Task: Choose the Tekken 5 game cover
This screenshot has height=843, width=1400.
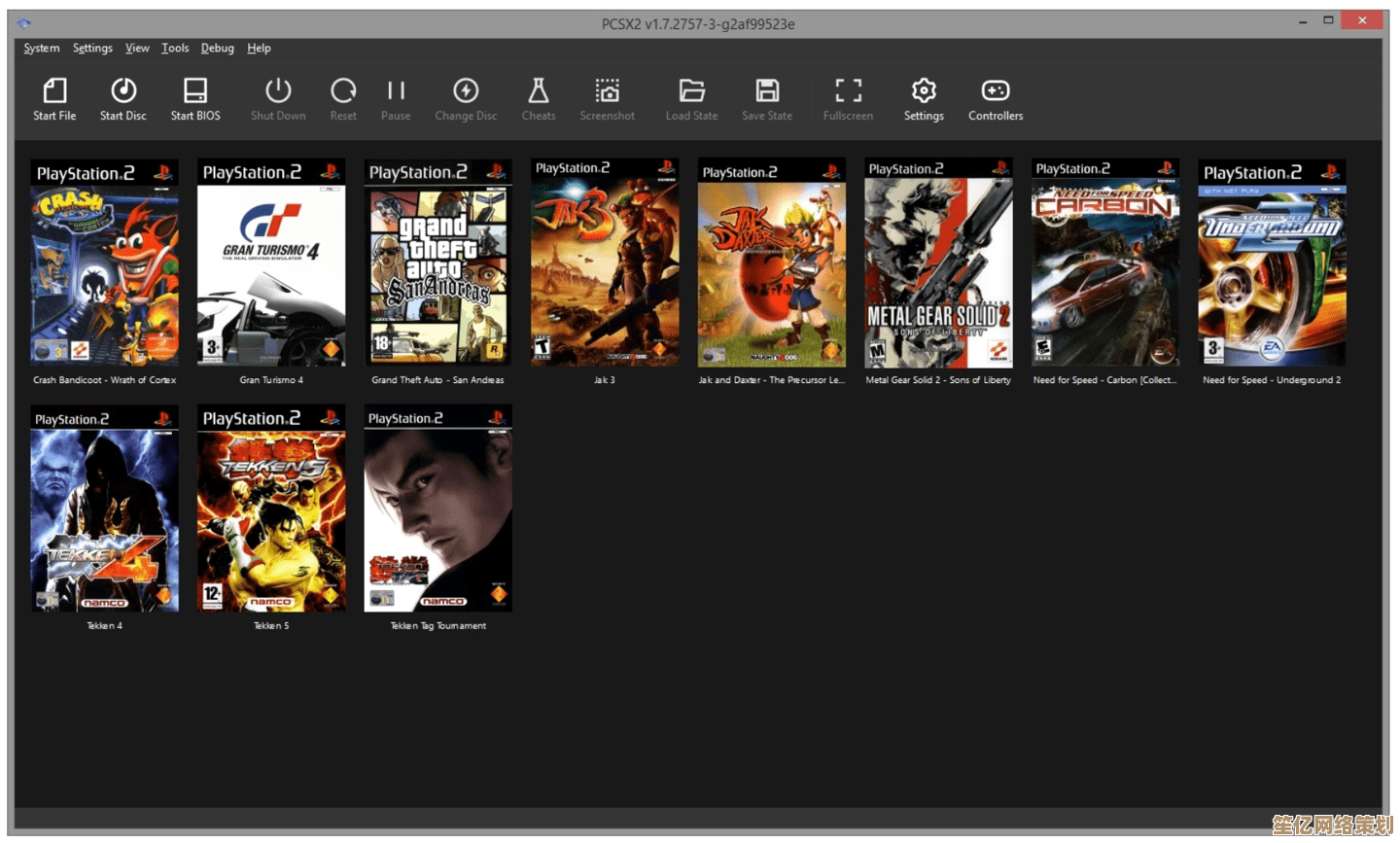Action: 271,509
